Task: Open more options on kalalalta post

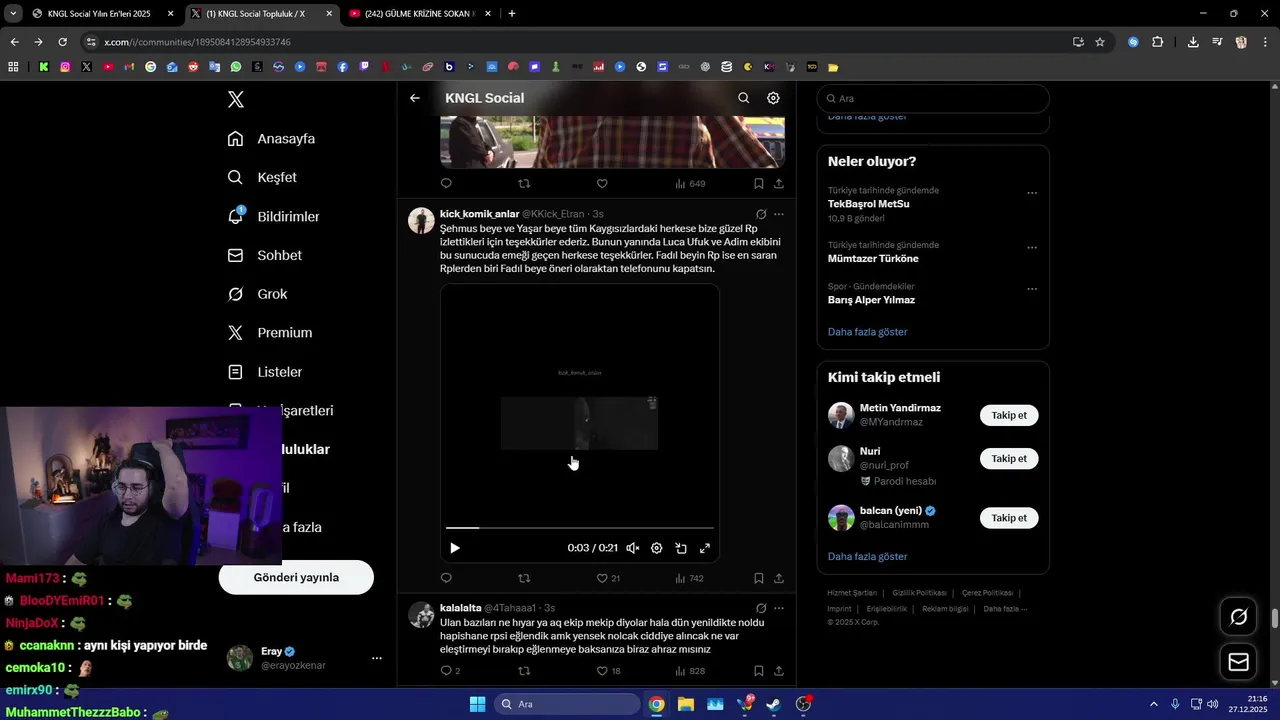Action: click(x=779, y=608)
